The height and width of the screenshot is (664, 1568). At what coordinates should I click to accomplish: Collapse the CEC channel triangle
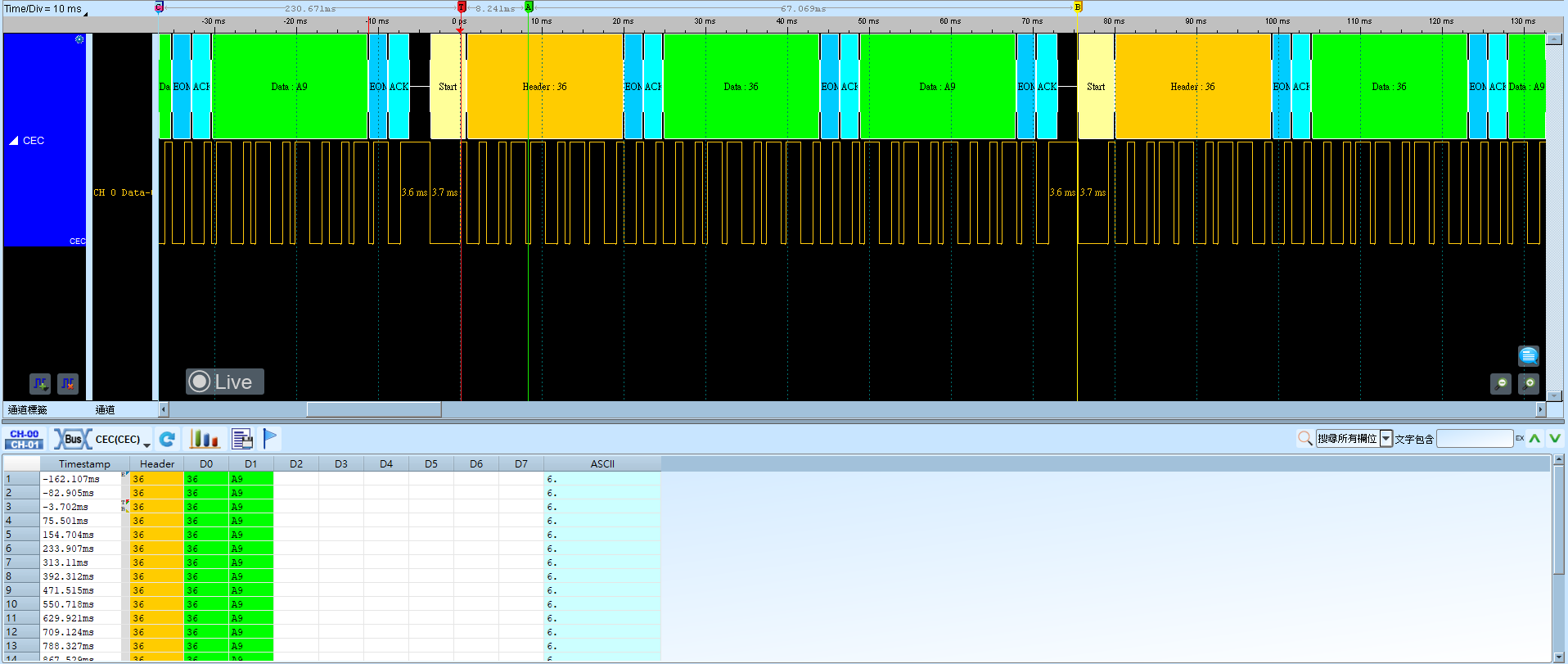coord(13,141)
